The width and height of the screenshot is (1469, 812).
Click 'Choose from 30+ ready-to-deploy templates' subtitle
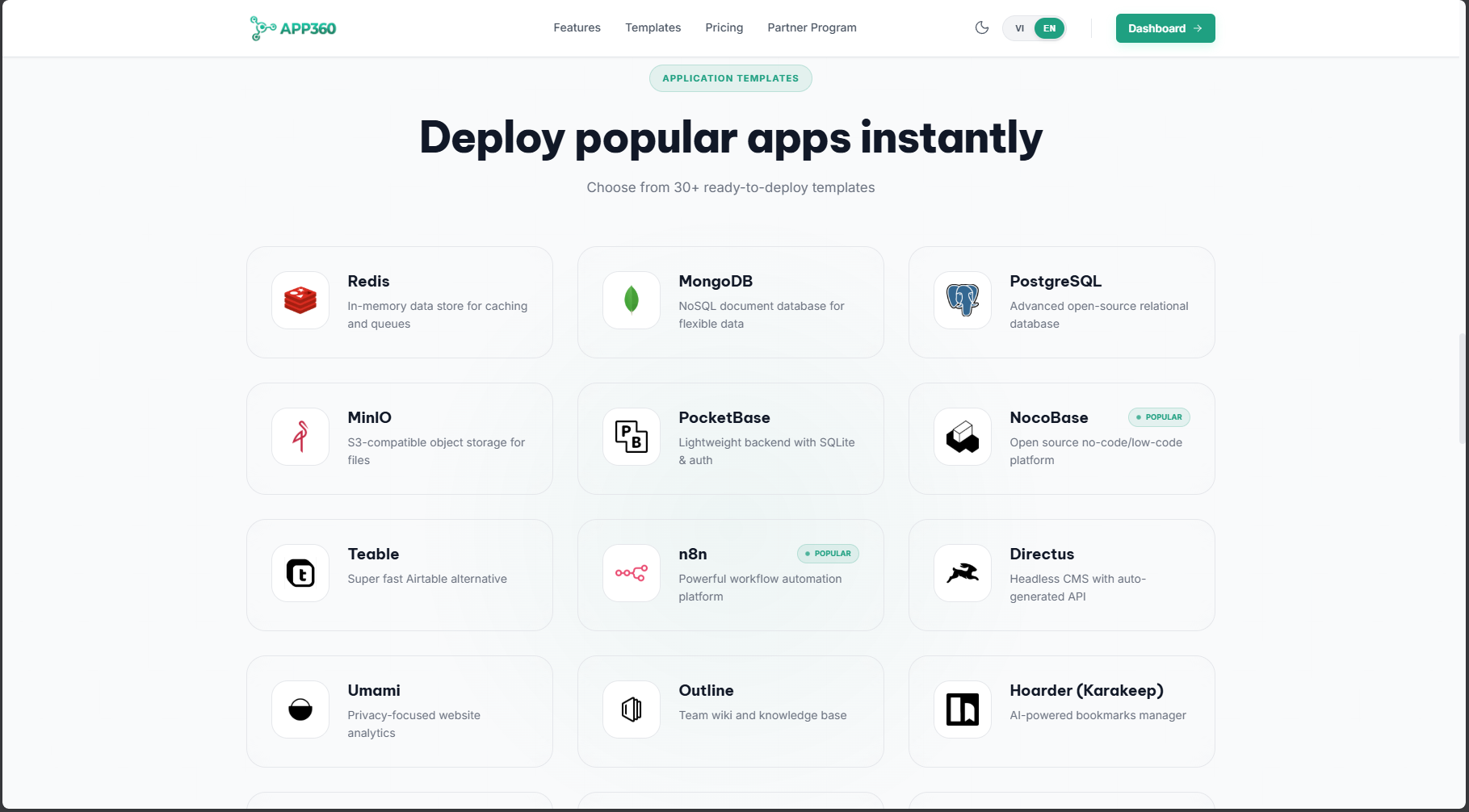731,187
